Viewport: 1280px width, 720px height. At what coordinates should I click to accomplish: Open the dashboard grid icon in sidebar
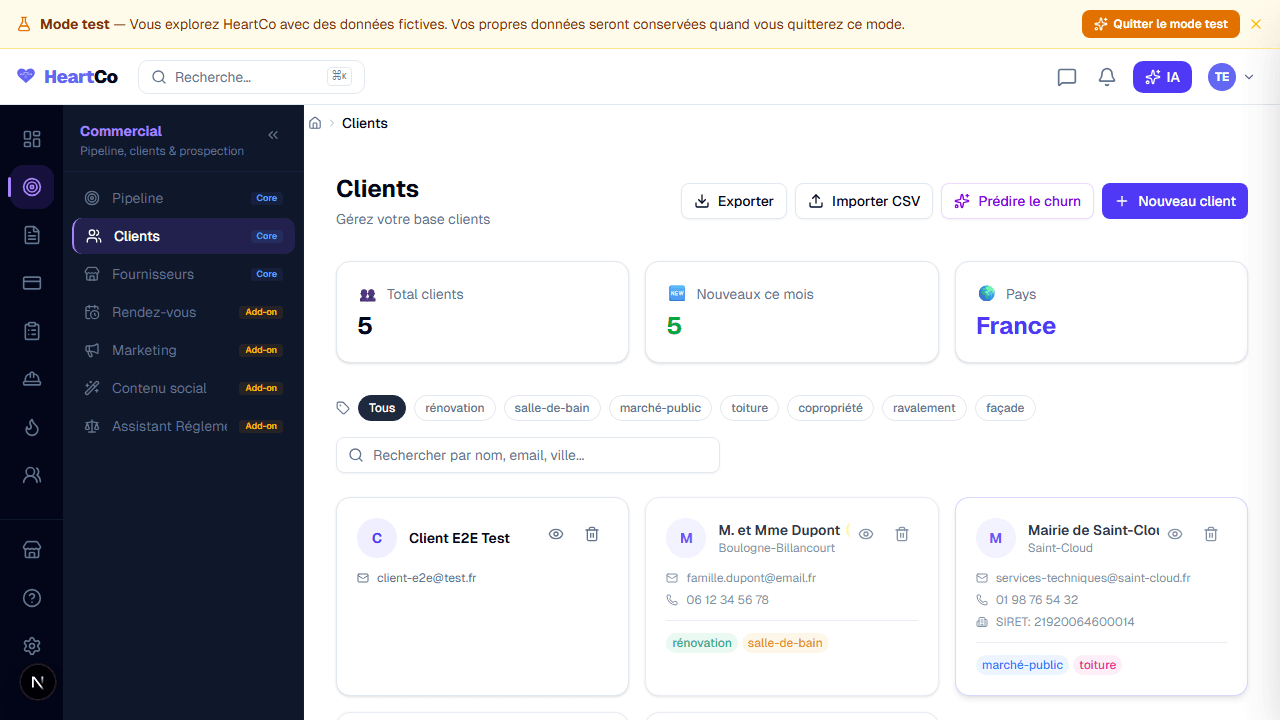click(32, 138)
